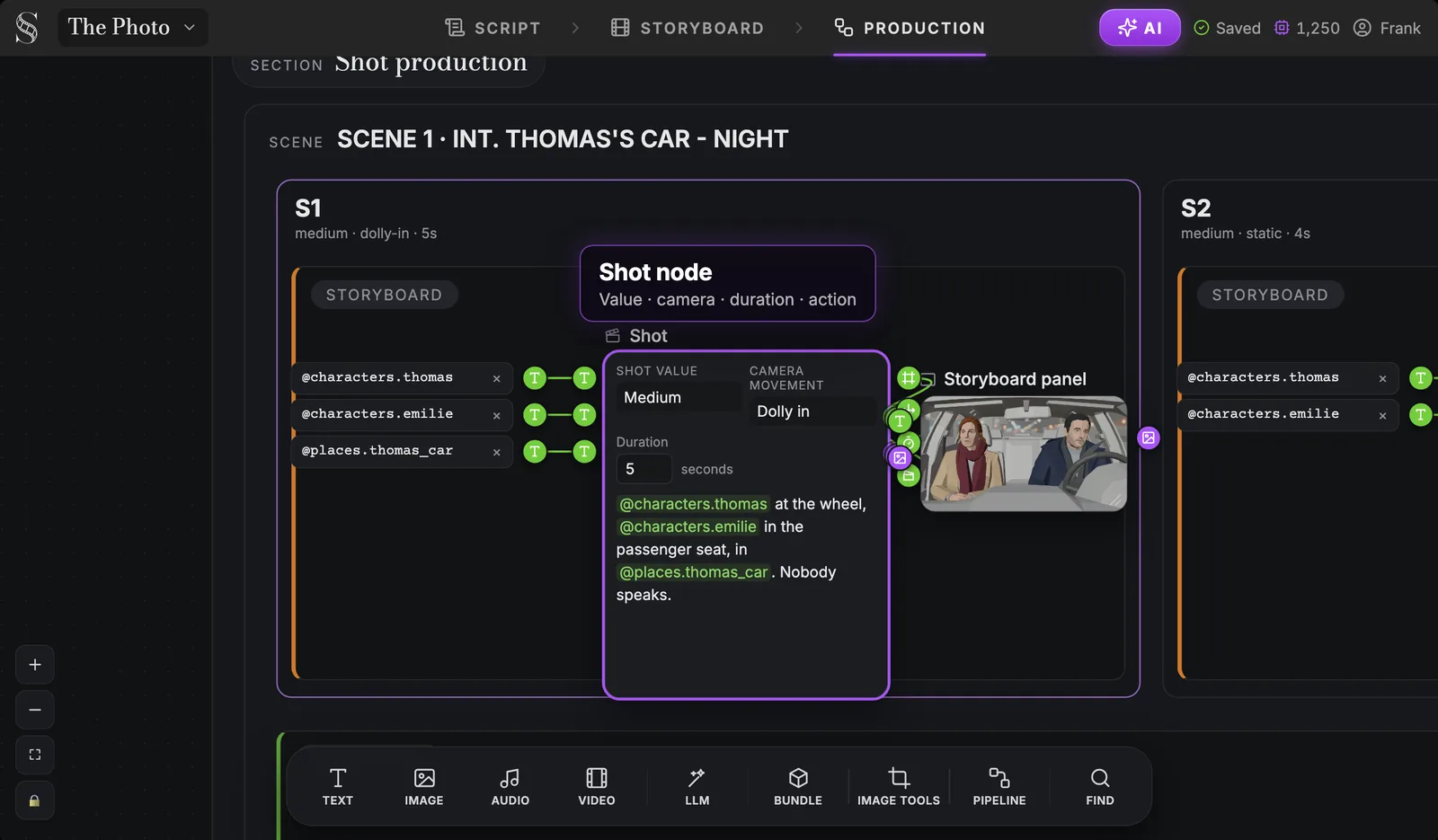Click the clapperboard icon beside Shot label
This screenshot has height=840, width=1438.
point(613,335)
